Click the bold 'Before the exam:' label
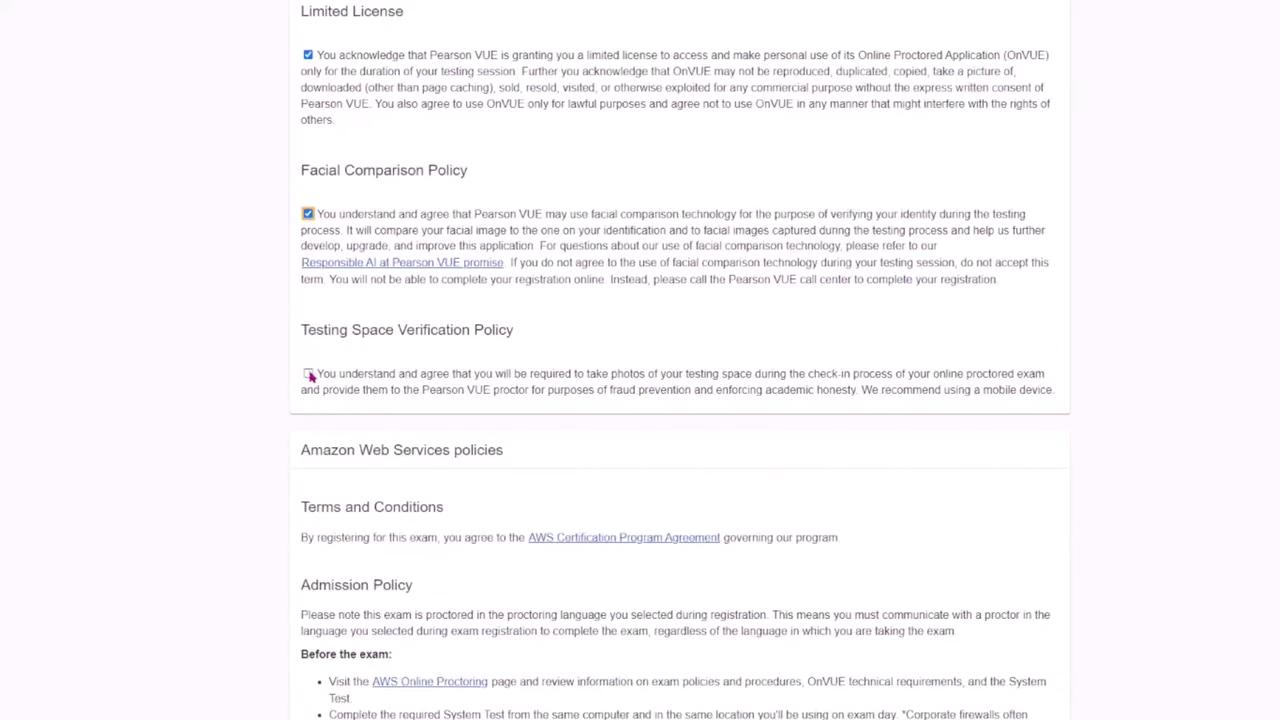Screen dimensions: 1280x720 [x=346, y=654]
